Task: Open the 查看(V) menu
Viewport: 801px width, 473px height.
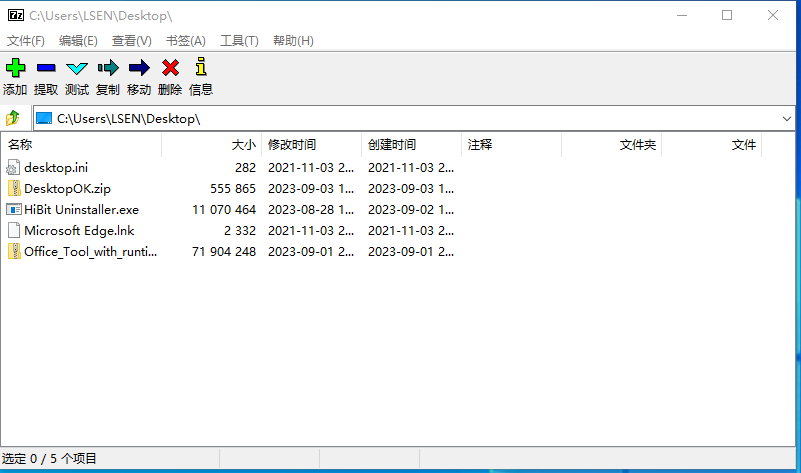Action: [x=132, y=40]
